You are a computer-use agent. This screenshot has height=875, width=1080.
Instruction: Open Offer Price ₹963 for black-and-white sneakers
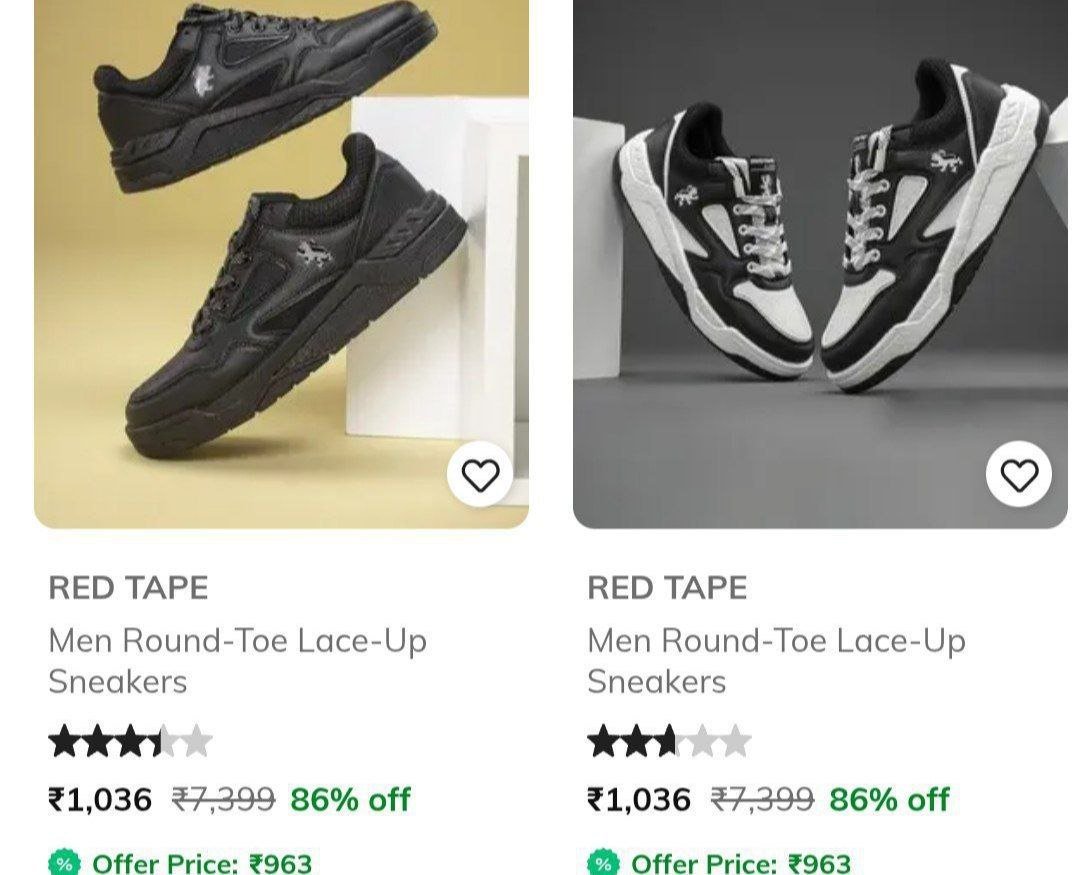741,863
